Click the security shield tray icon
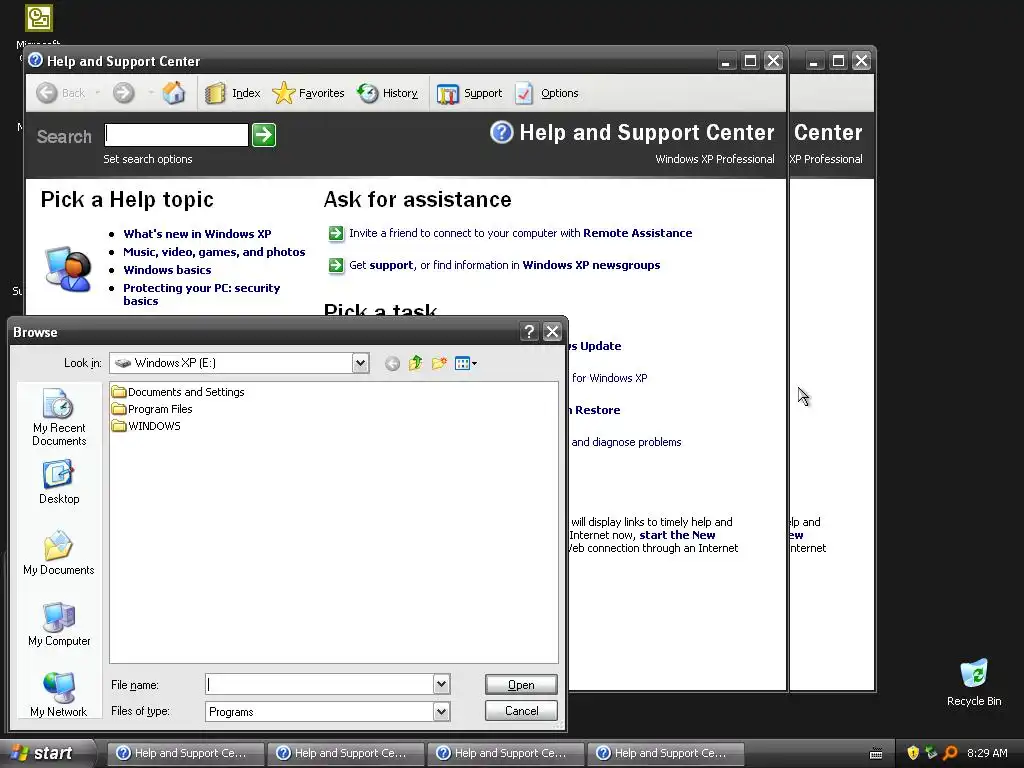This screenshot has width=1024, height=768. [x=913, y=753]
